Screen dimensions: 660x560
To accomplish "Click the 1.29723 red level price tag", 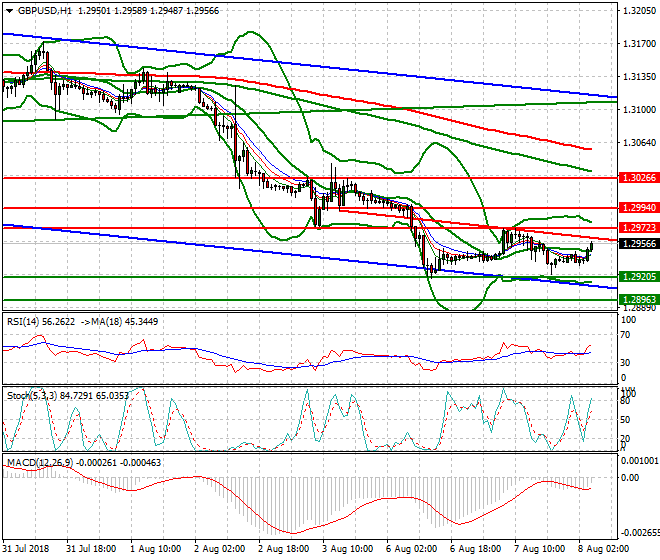I will 638,229.
